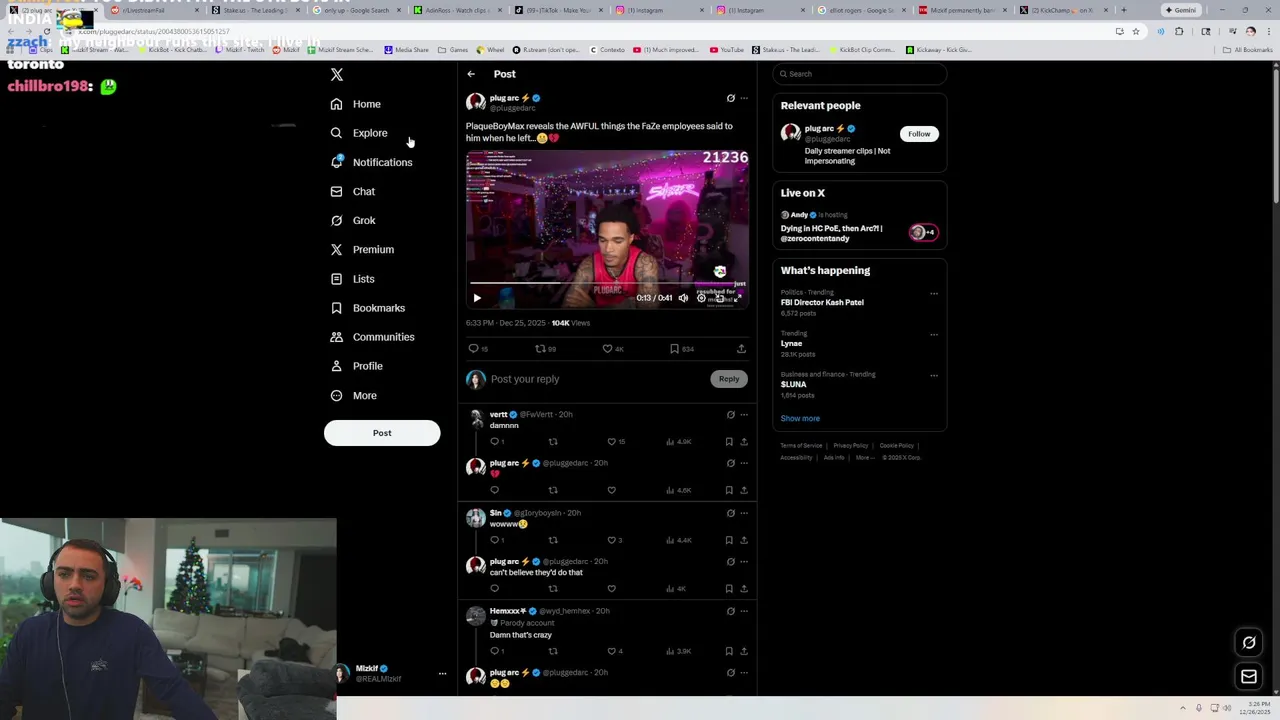Share the main post via share icon
1280x720 pixels.
pyautogui.click(x=741, y=349)
